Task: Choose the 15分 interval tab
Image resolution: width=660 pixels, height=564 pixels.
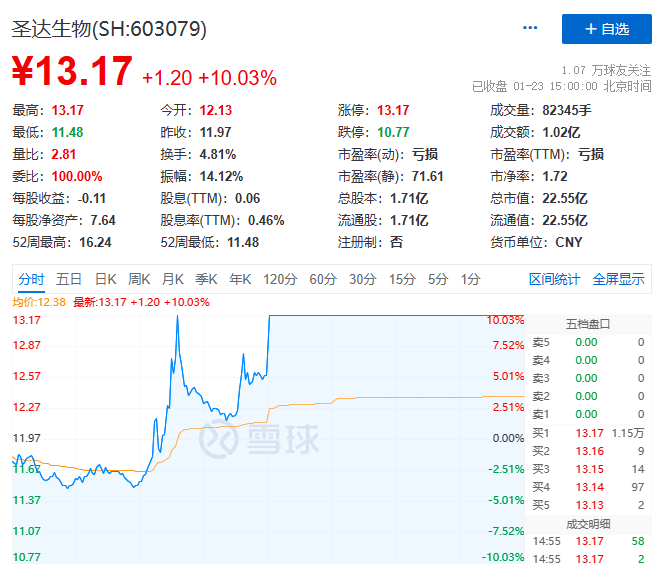Action: (x=402, y=279)
